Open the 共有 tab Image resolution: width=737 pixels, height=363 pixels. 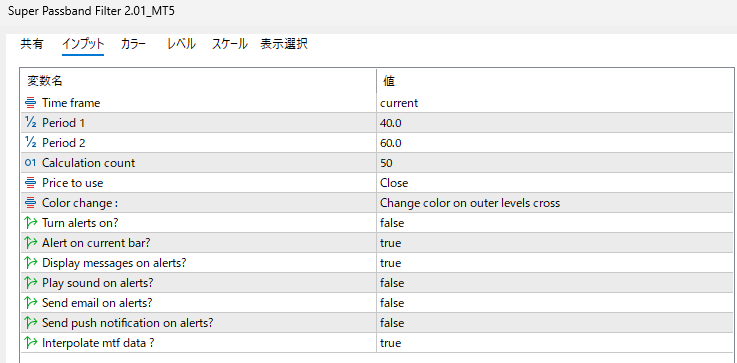pos(31,44)
